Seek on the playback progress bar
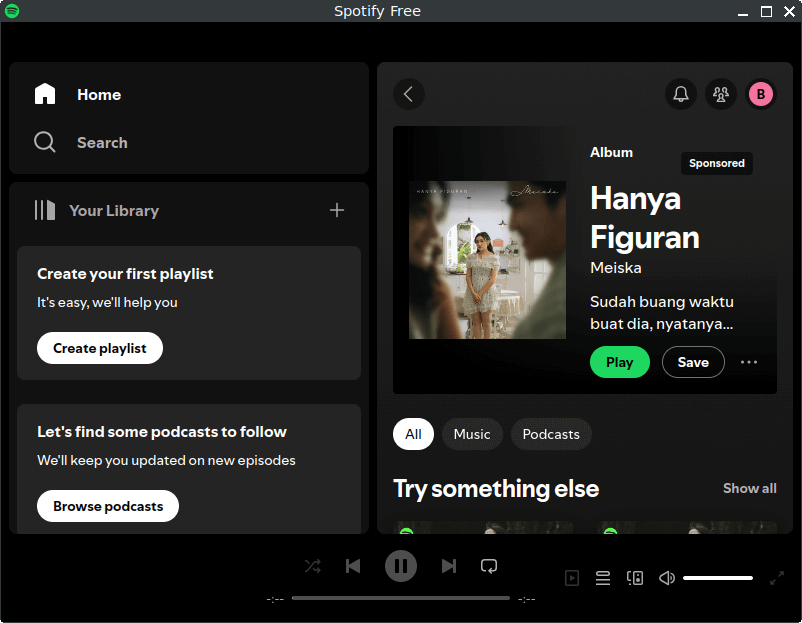This screenshot has width=802, height=623. (x=400, y=598)
